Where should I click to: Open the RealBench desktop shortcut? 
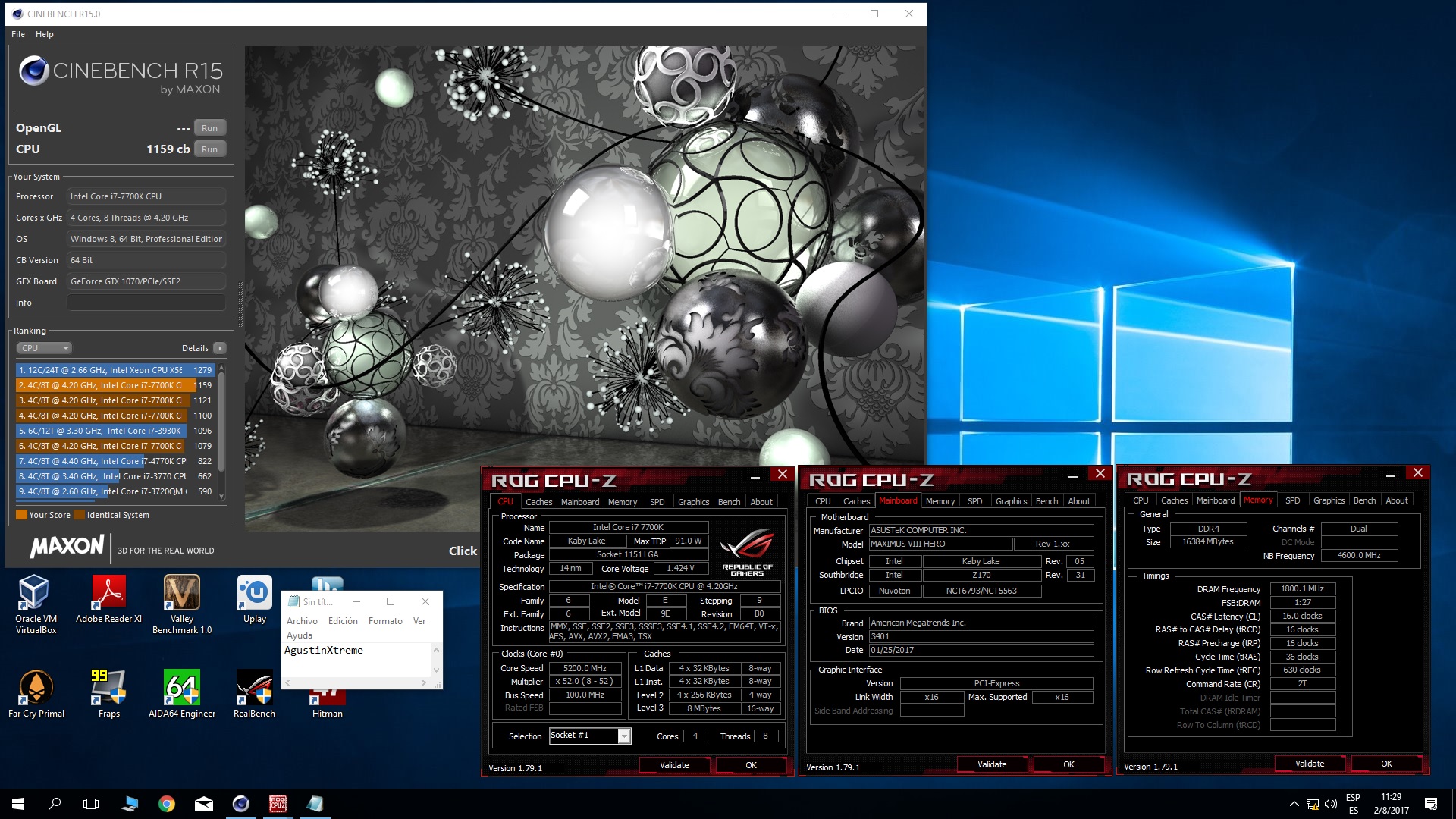pos(255,694)
